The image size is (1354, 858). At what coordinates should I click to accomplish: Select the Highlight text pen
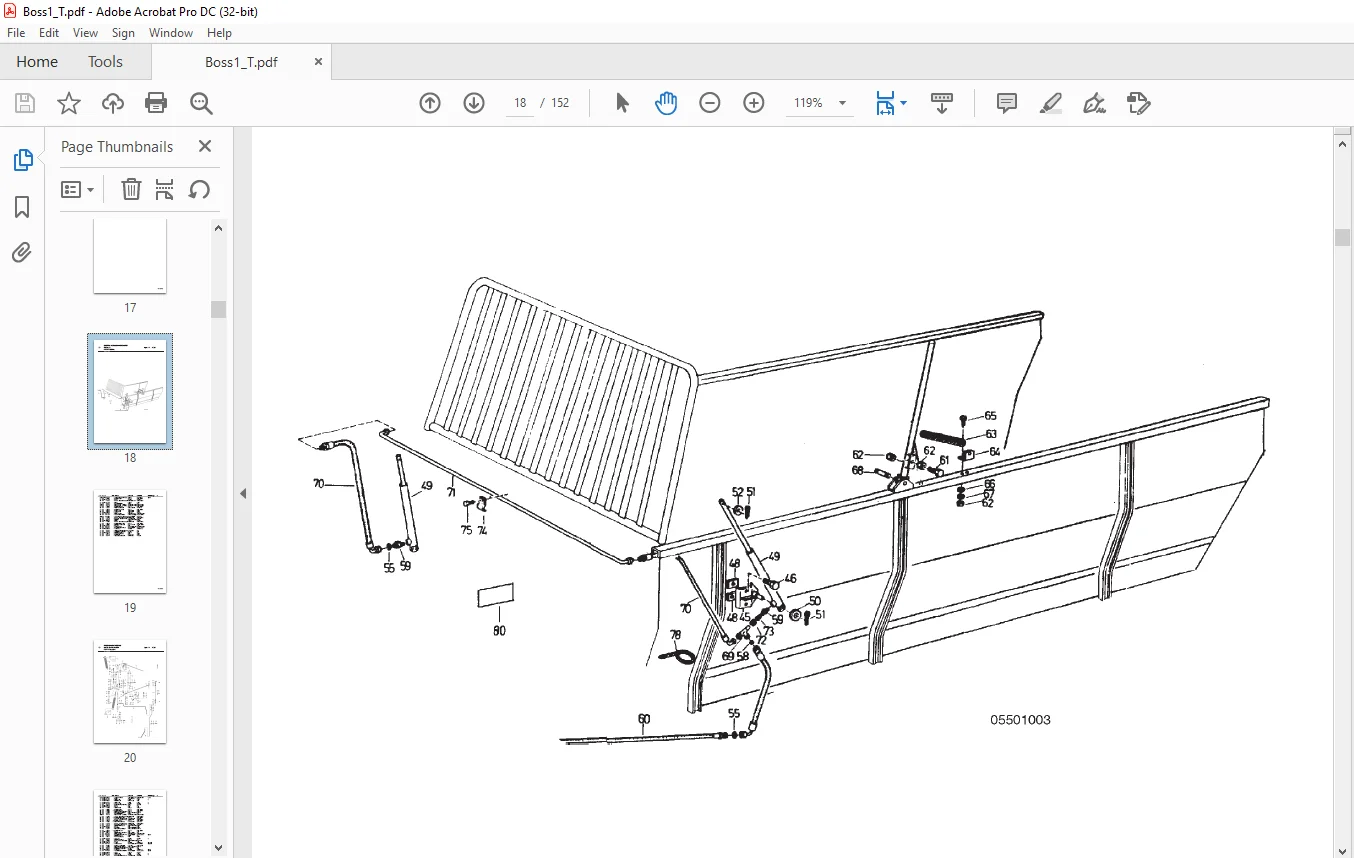coord(1051,103)
